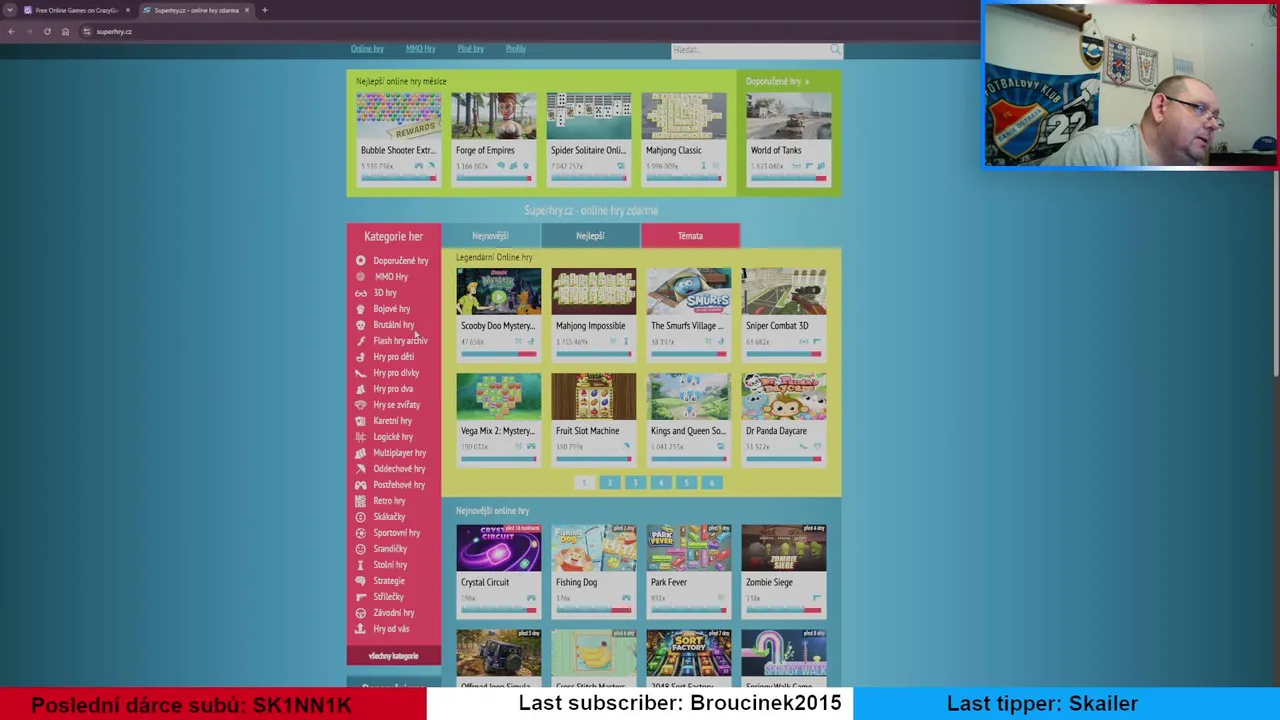This screenshot has width=1280, height=720.
Task: Open the Hry pro děti category link
Action: point(393,357)
